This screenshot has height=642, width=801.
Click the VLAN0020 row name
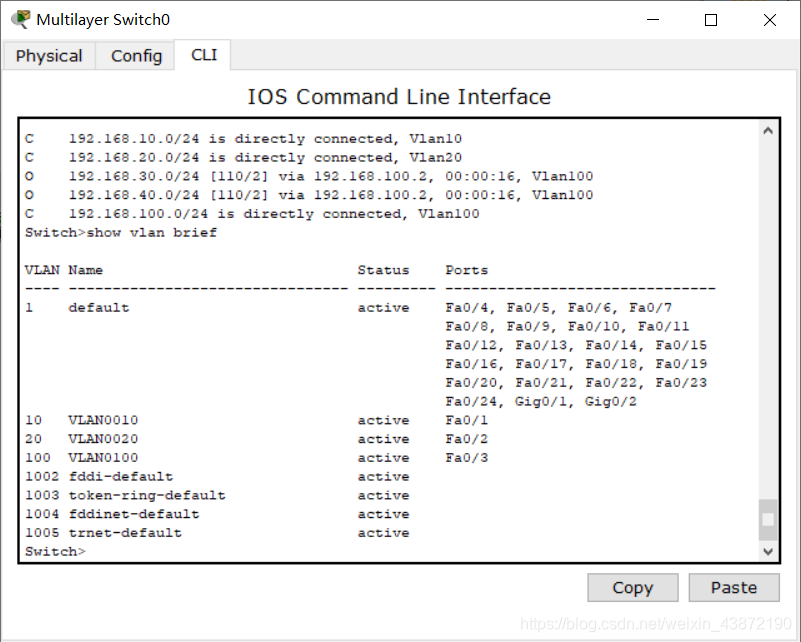coord(103,439)
